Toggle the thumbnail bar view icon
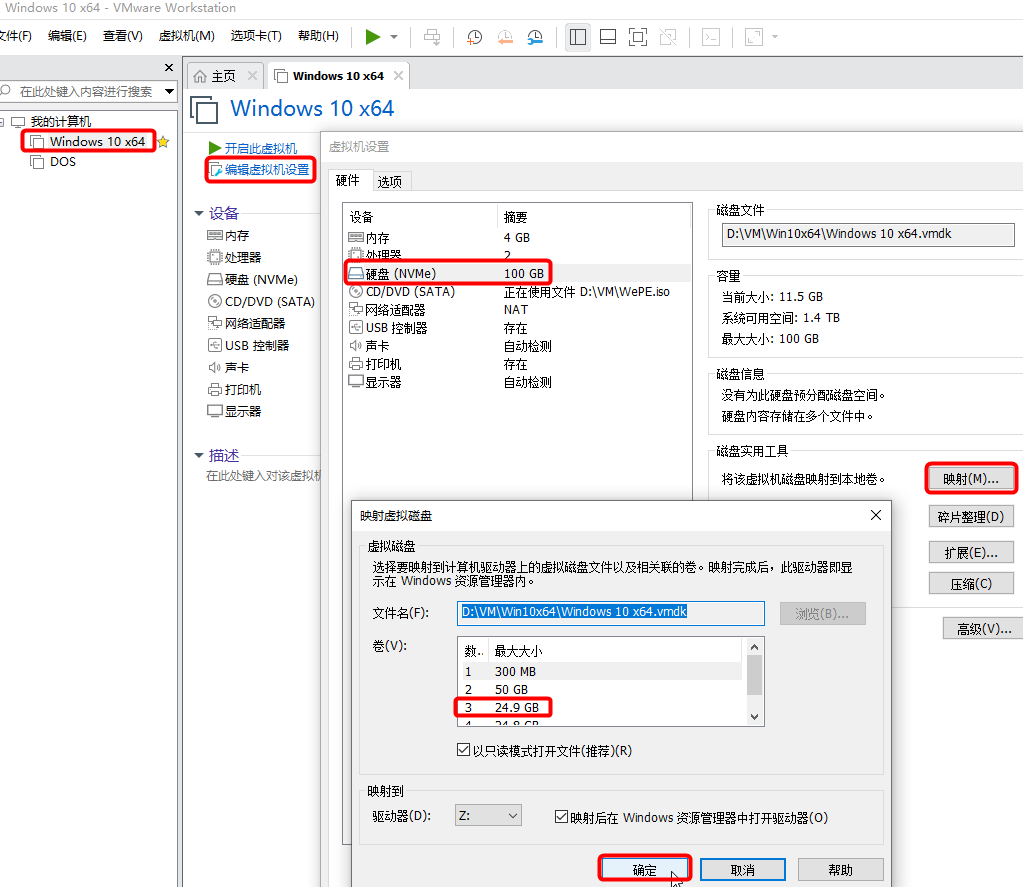1023x887 pixels. click(x=608, y=37)
